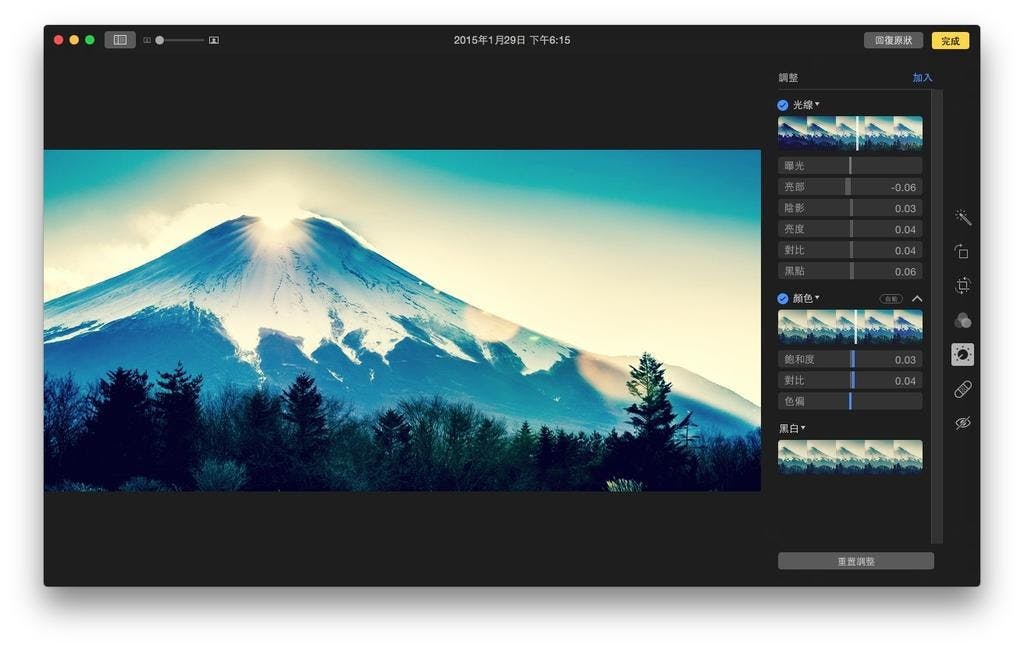This screenshot has width=1024, height=649.
Task: Disable the 顏色 (Color) adjustment checkmark
Action: [x=783, y=298]
